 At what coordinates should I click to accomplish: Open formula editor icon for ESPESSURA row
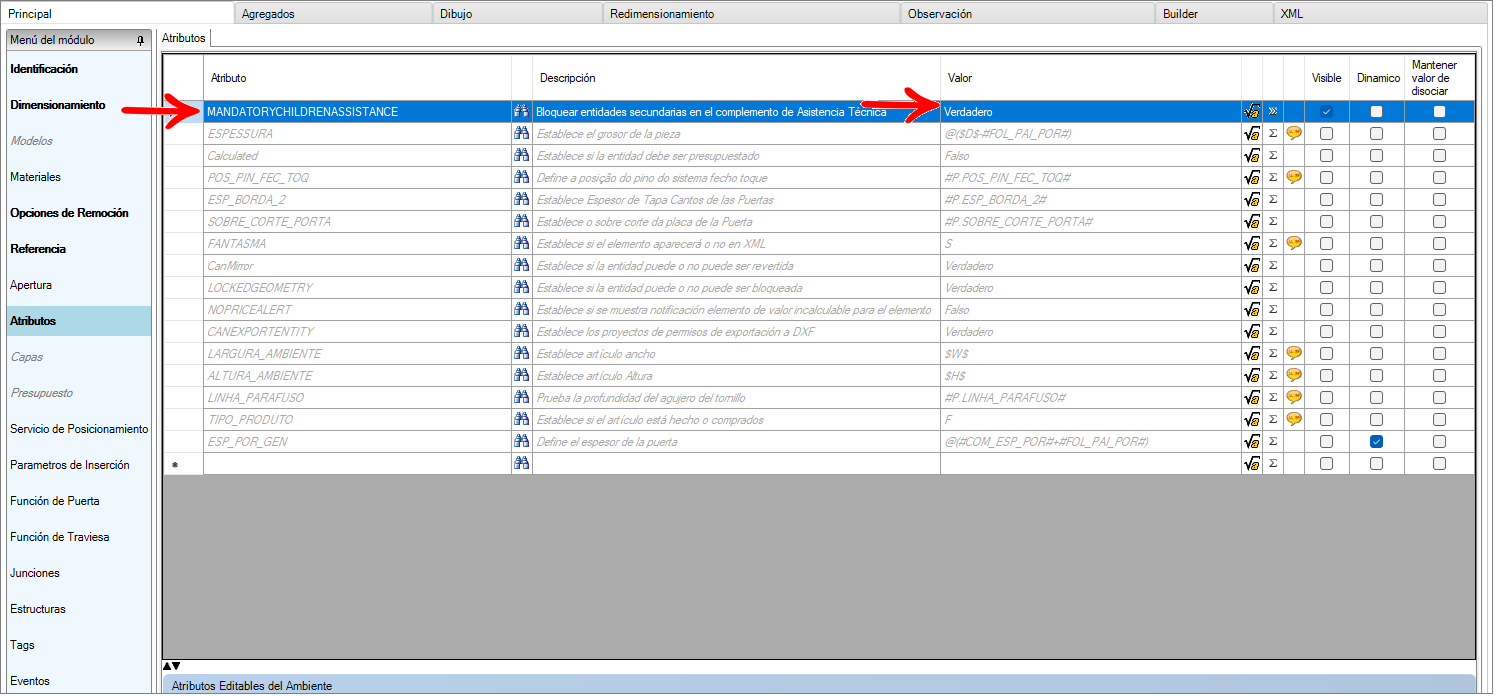tap(1252, 134)
